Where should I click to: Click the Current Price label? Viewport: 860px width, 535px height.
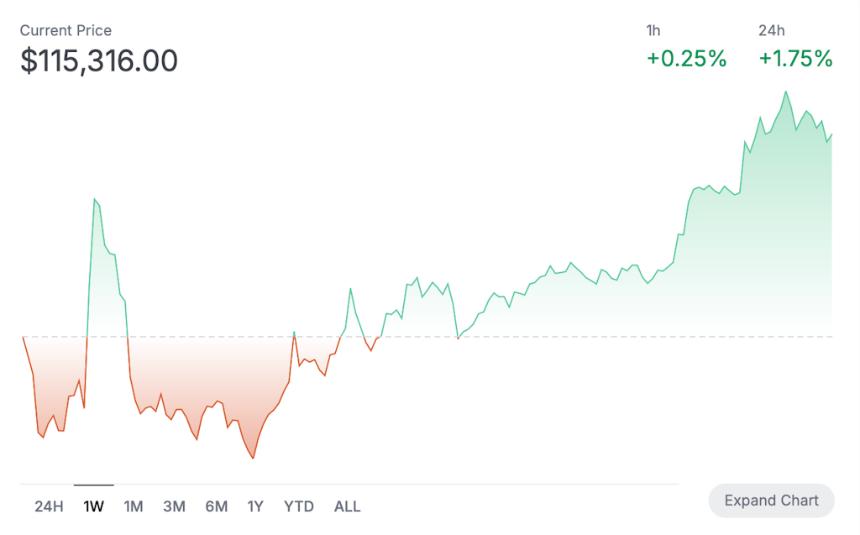click(66, 31)
